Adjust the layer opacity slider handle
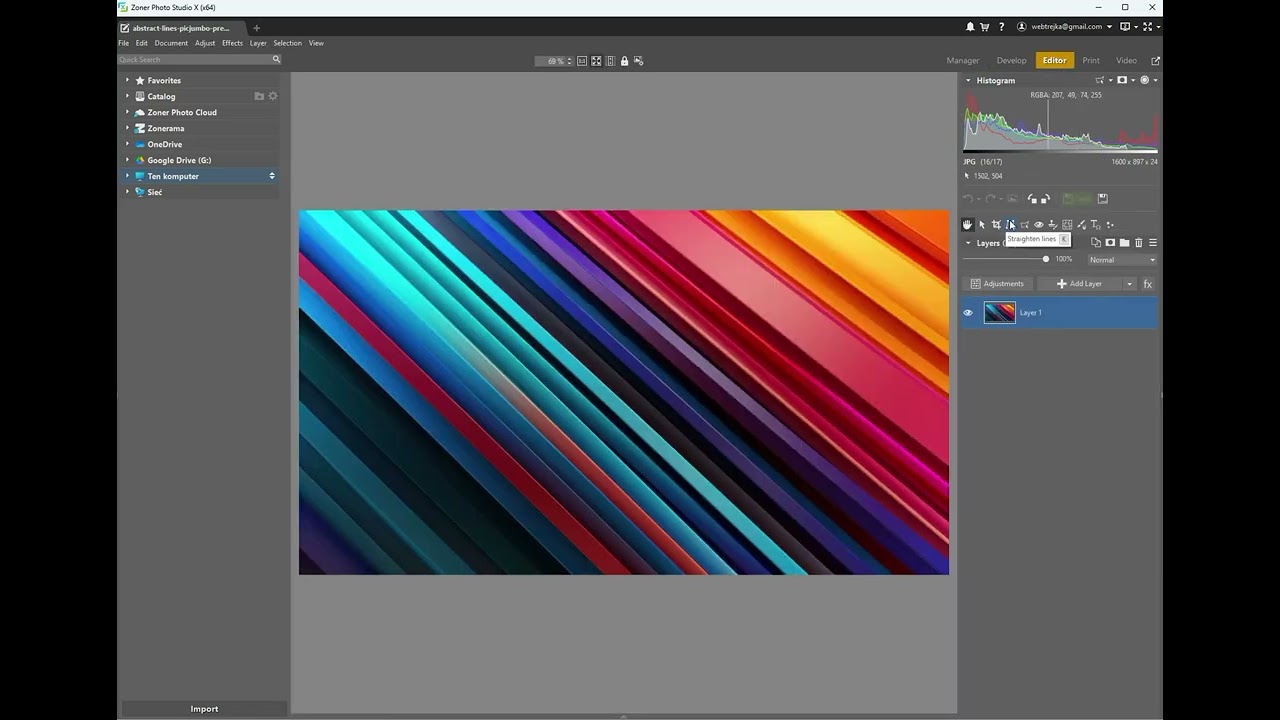1280x720 pixels. (x=1046, y=260)
